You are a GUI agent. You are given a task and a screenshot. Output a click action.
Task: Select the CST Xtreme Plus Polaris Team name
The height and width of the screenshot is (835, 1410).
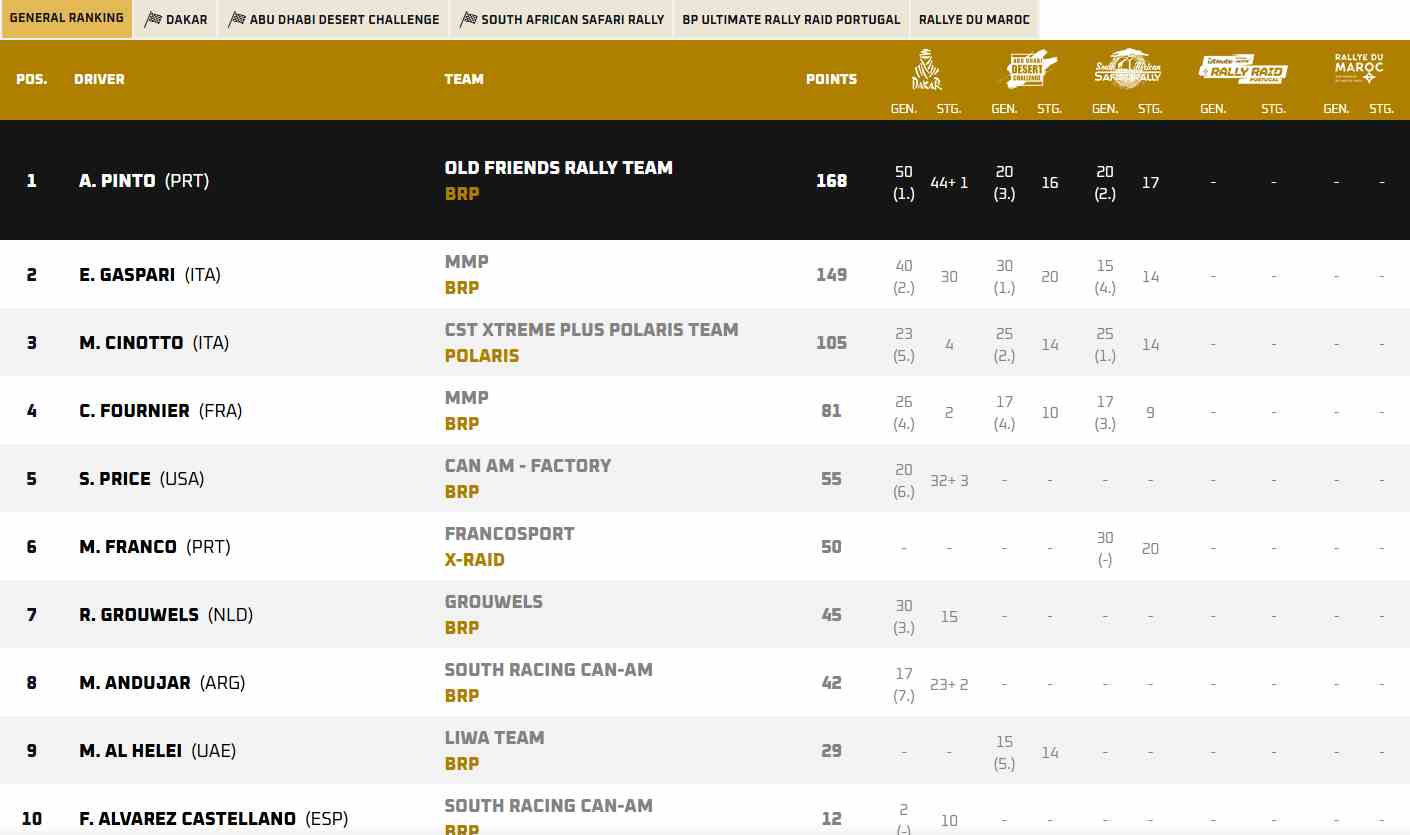pos(591,330)
